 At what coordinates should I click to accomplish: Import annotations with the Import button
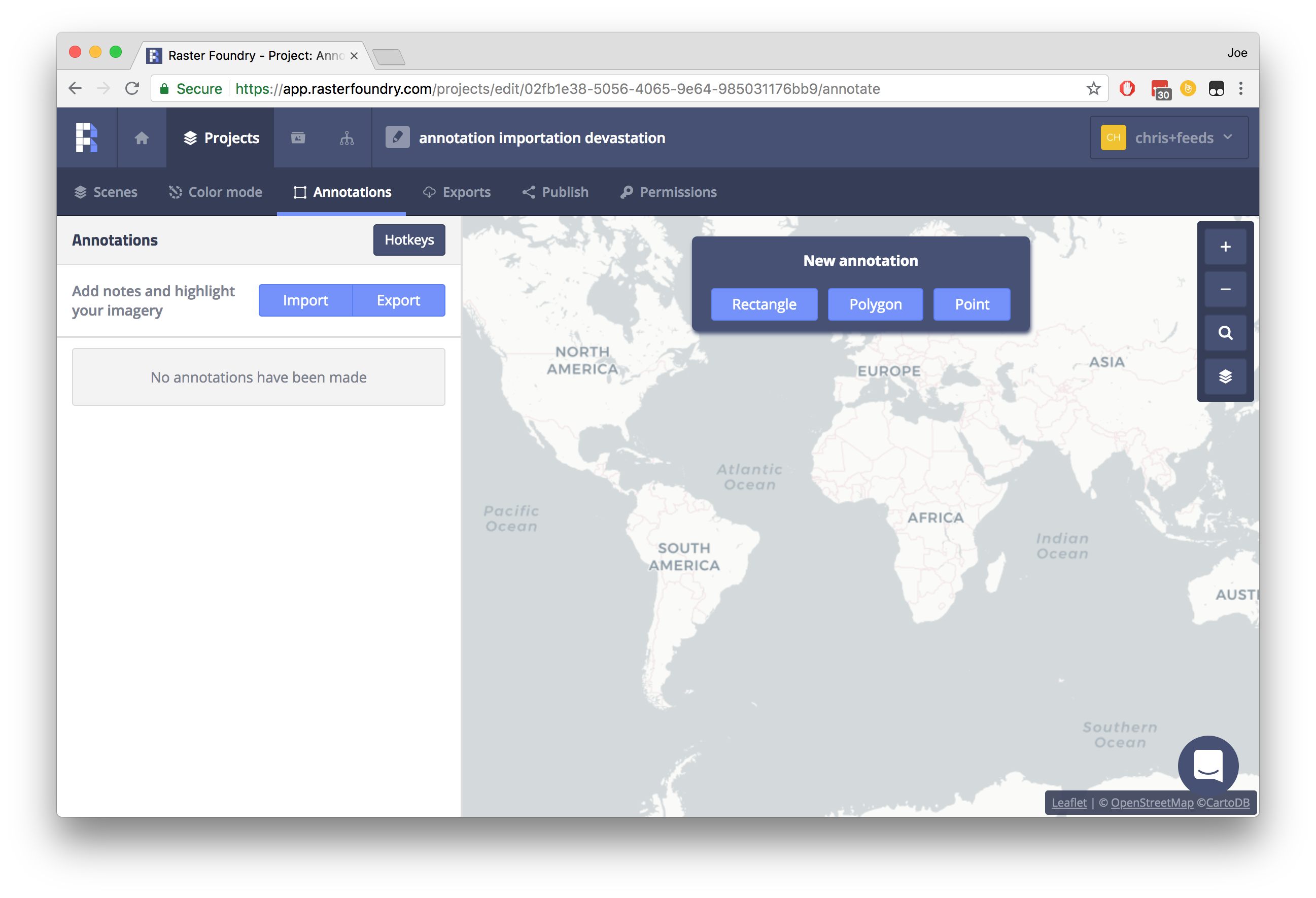pyautogui.click(x=305, y=300)
